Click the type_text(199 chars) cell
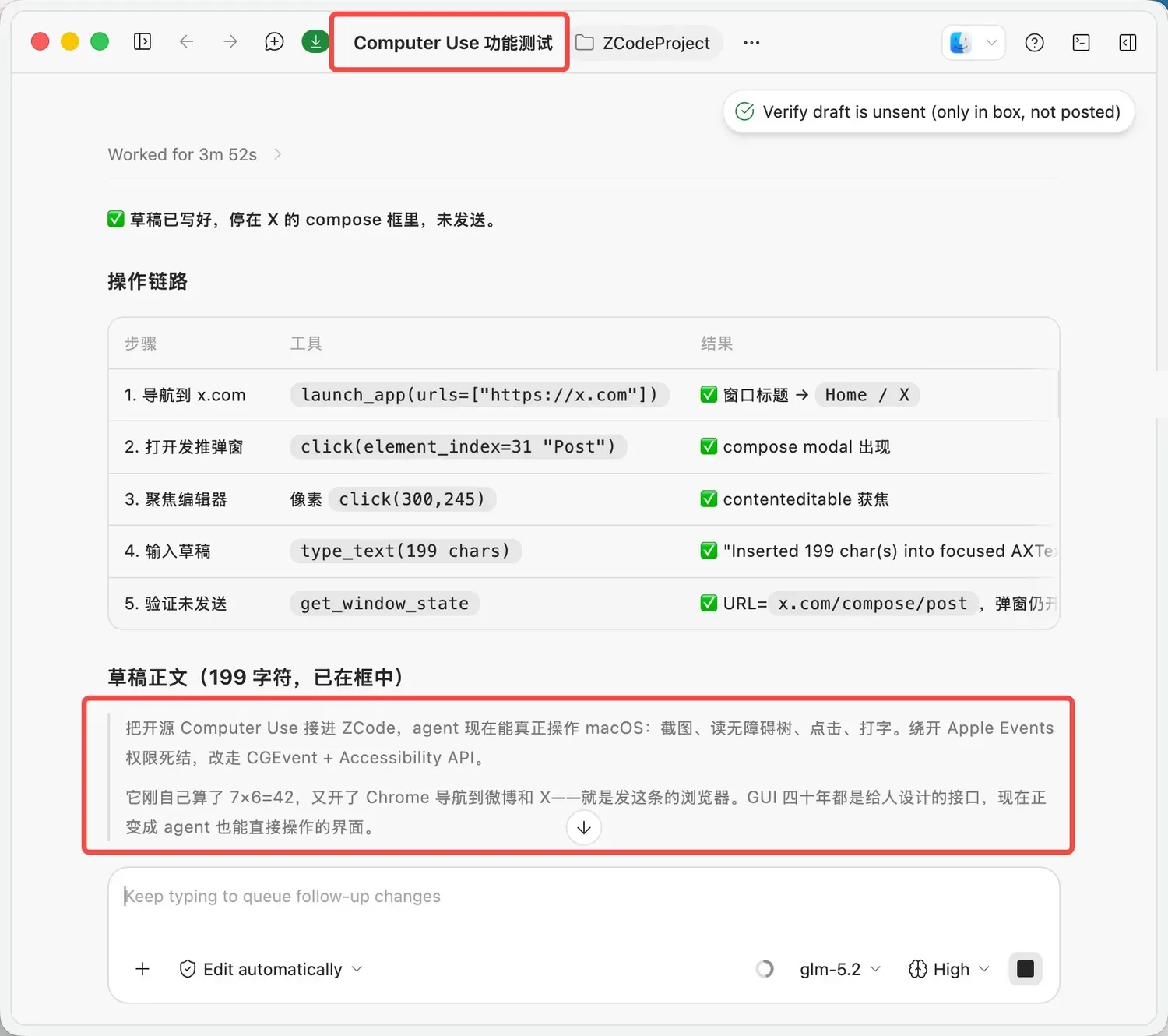 [406, 551]
